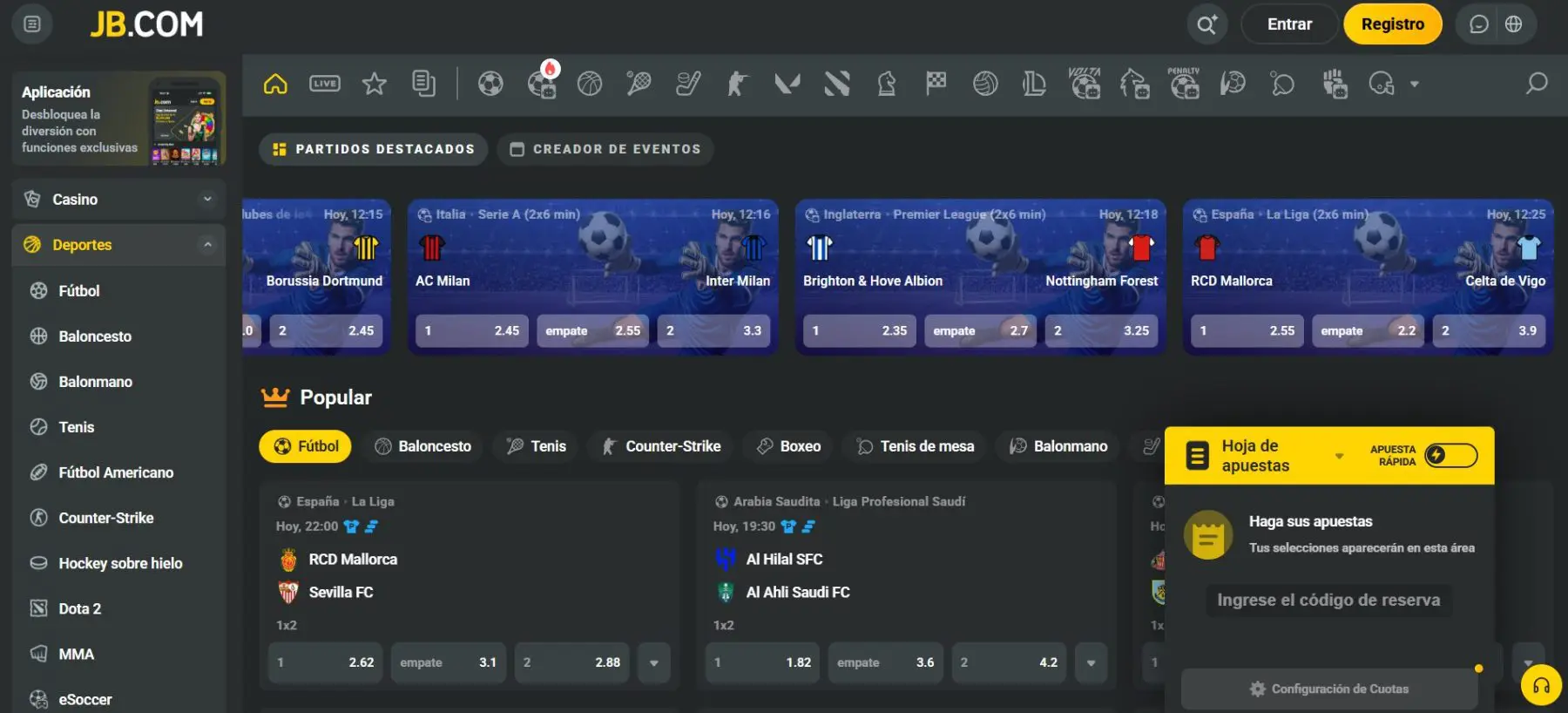Select the basketball icon in sports toolbar

tap(590, 84)
